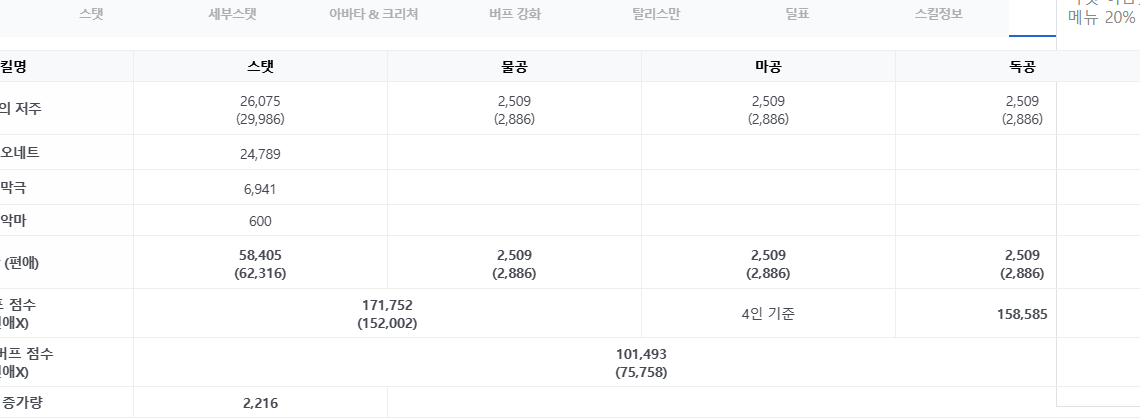Viewport: 1140px width, 418px height.
Task: Switch to the 스탯 tab
Action: (92, 14)
